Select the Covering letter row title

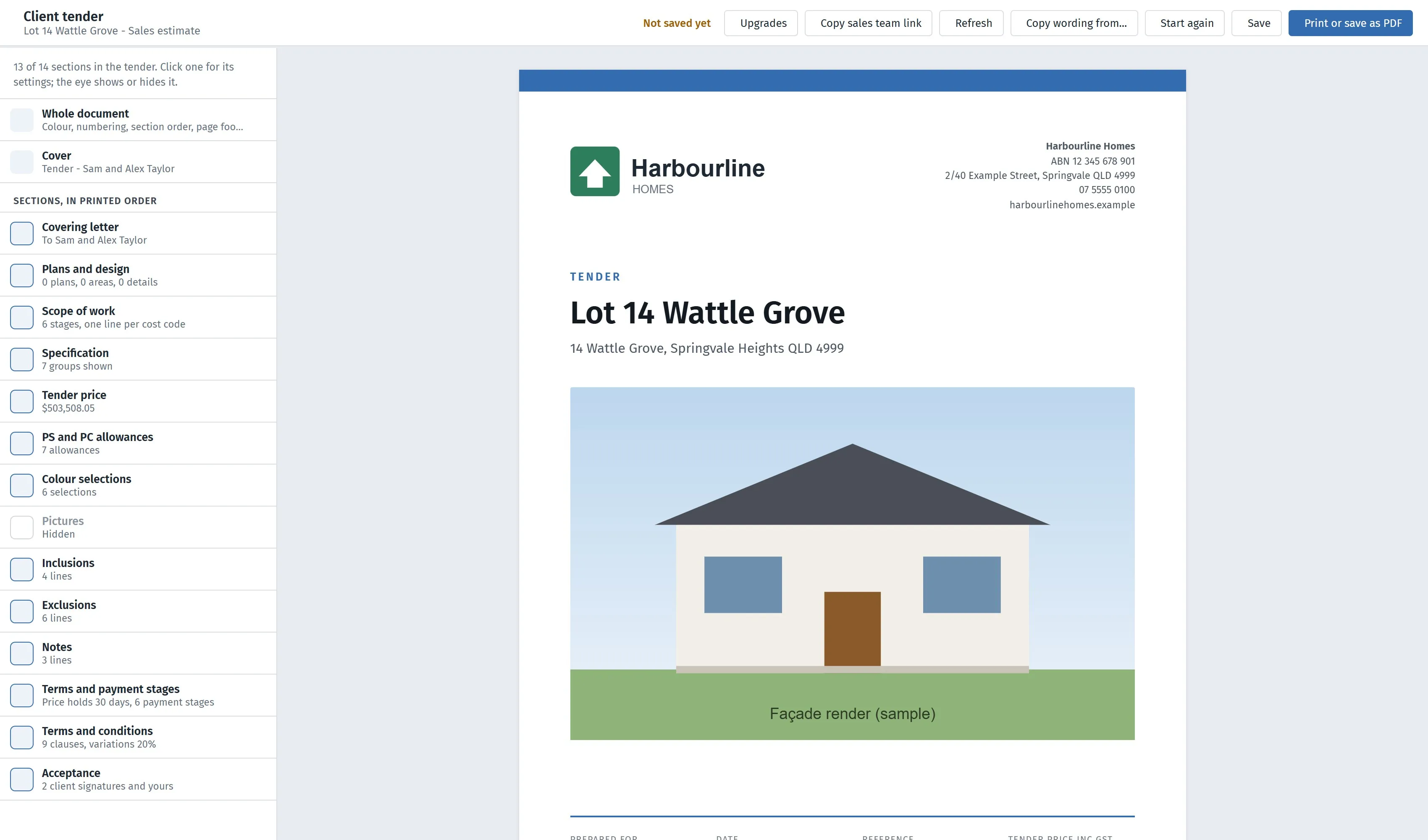pyautogui.click(x=80, y=227)
